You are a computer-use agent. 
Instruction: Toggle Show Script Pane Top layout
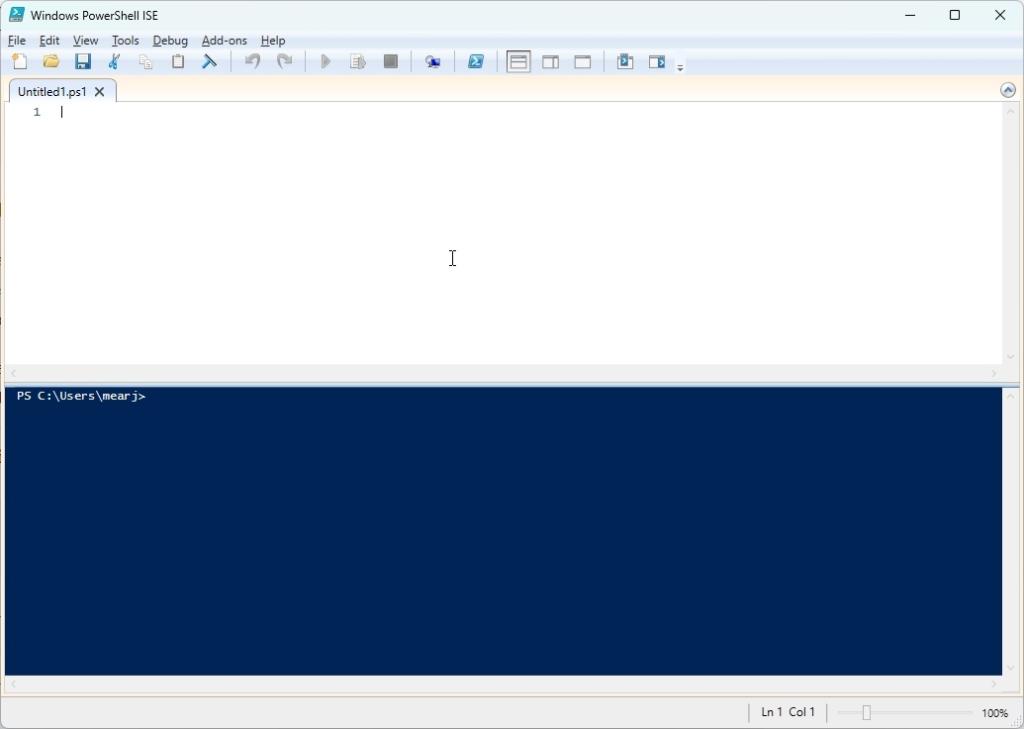tap(518, 61)
